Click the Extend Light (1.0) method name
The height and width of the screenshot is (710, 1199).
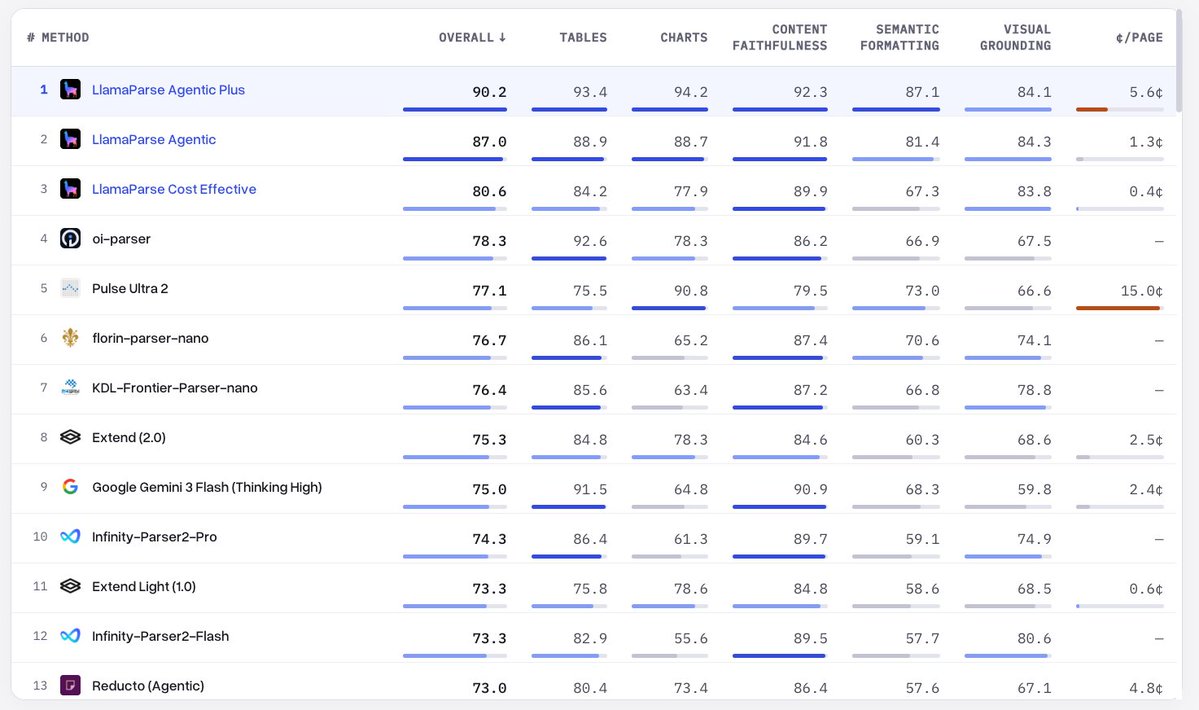pos(144,586)
